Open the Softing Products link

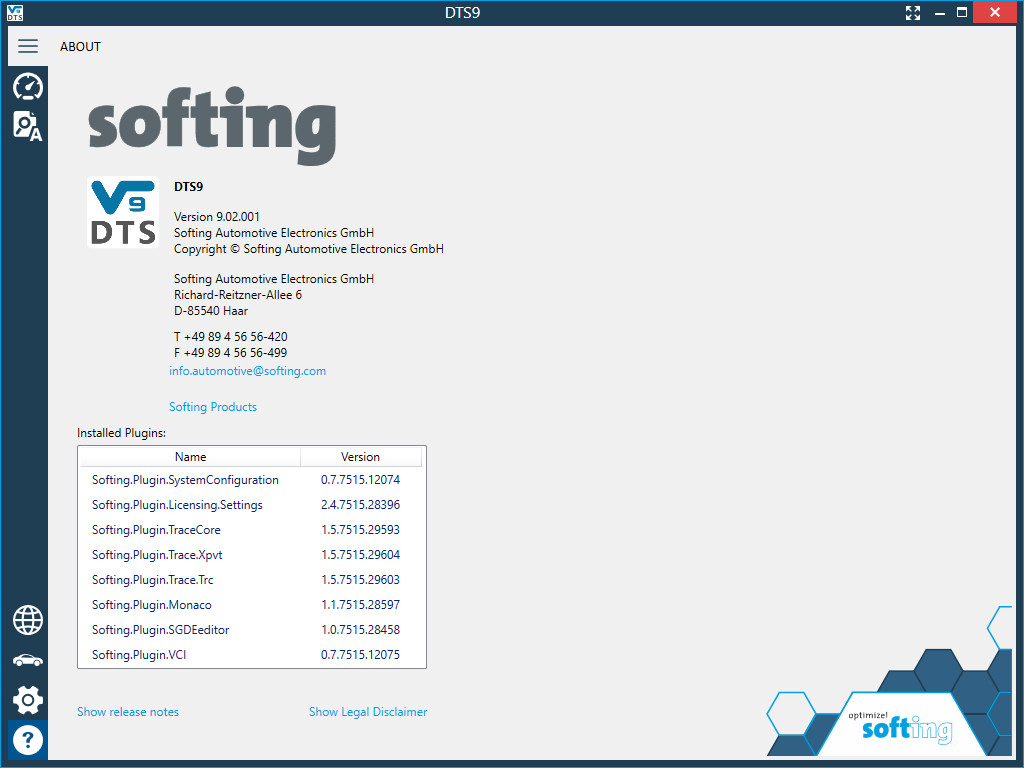[213, 407]
